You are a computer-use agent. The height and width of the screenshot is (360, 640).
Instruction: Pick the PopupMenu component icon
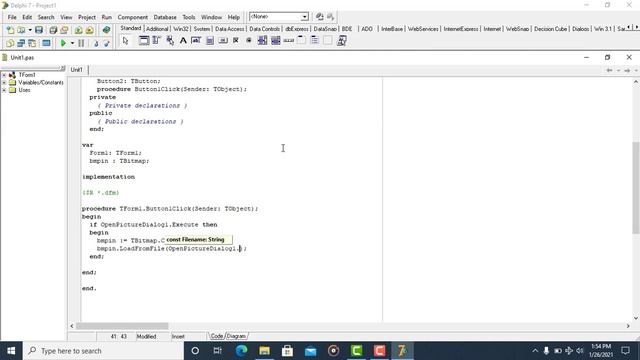pyautogui.click(x=170, y=40)
